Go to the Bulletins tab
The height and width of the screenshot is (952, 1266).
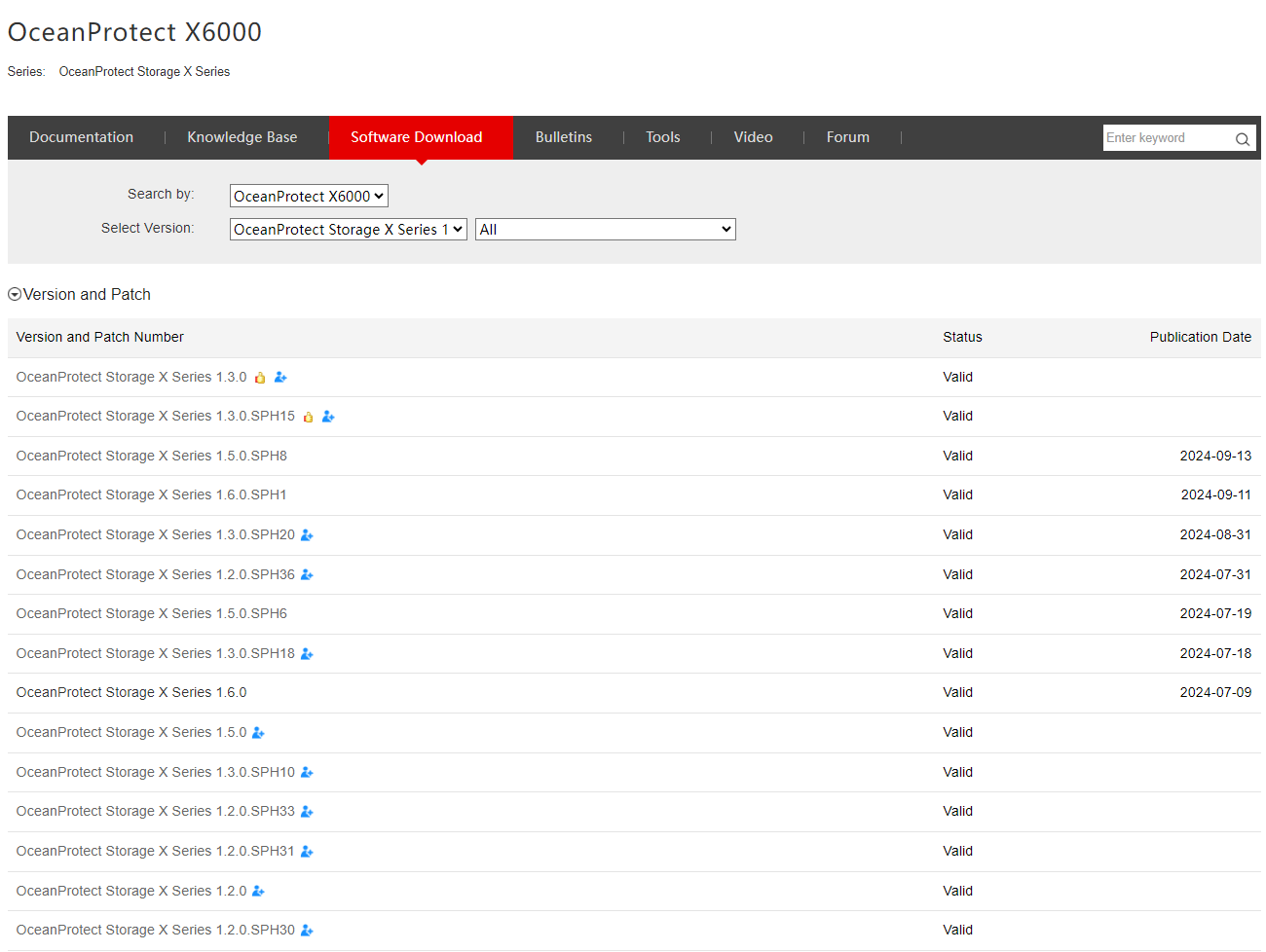click(x=564, y=137)
